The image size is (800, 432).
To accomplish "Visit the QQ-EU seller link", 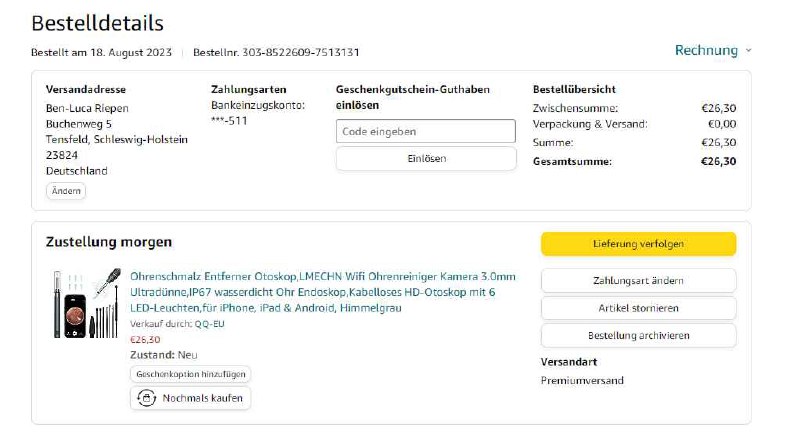I will point(209,324).
